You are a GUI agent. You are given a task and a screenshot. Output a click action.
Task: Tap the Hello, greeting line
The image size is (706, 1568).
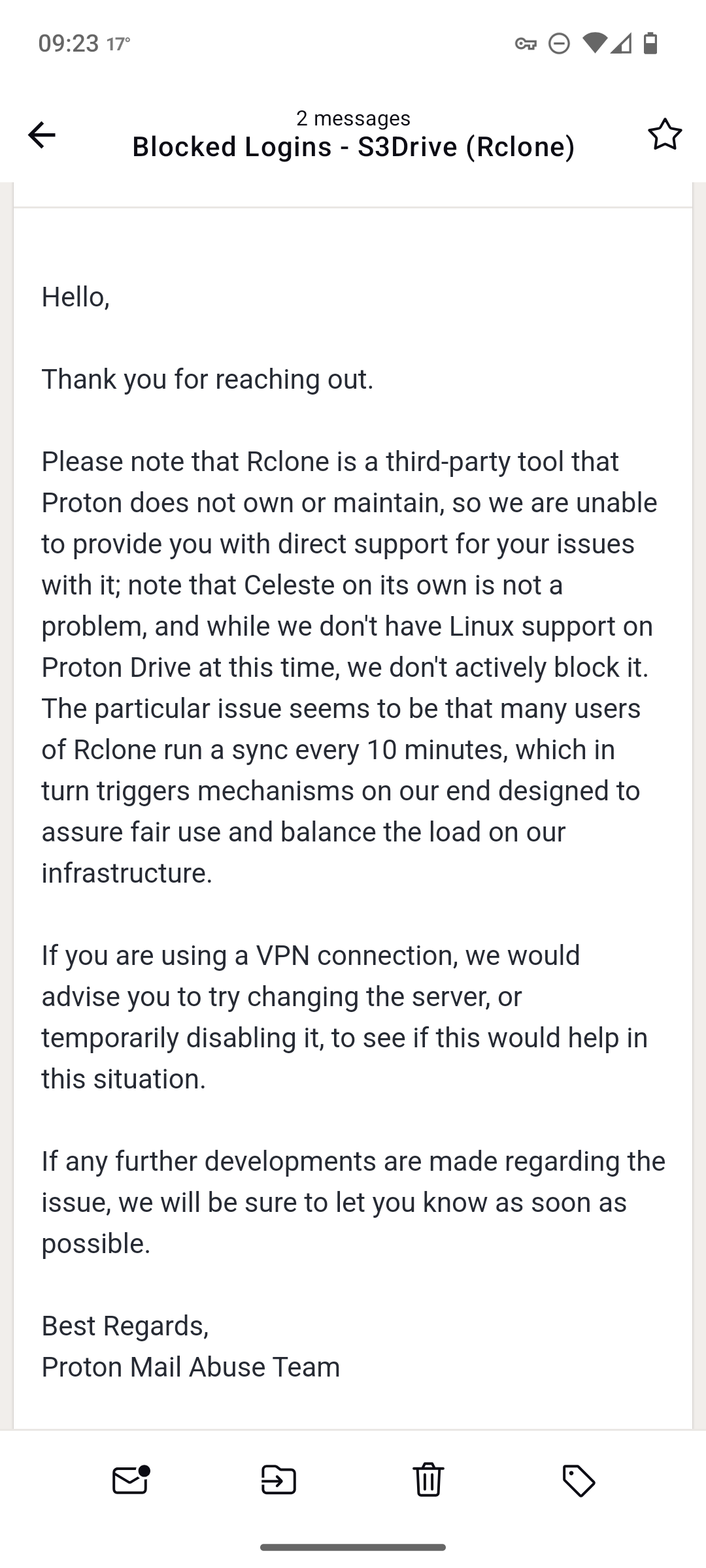[76, 297]
